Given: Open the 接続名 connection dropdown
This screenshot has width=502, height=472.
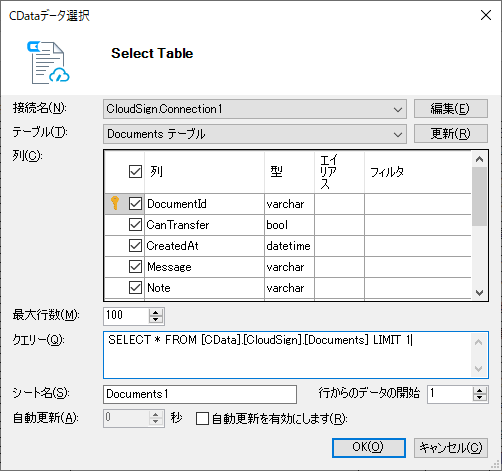Looking at the screenshot, I should coord(255,109).
